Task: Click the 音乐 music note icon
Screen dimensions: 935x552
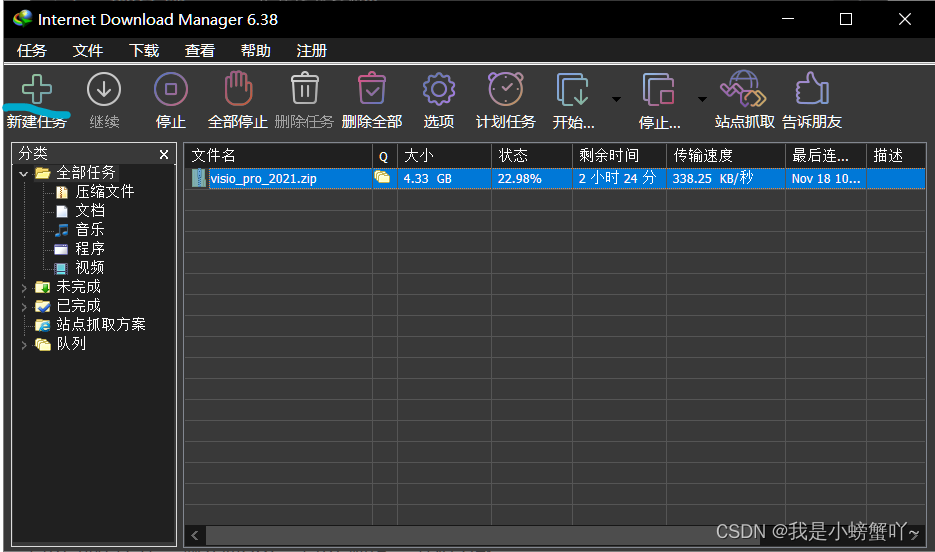Action: pos(61,230)
